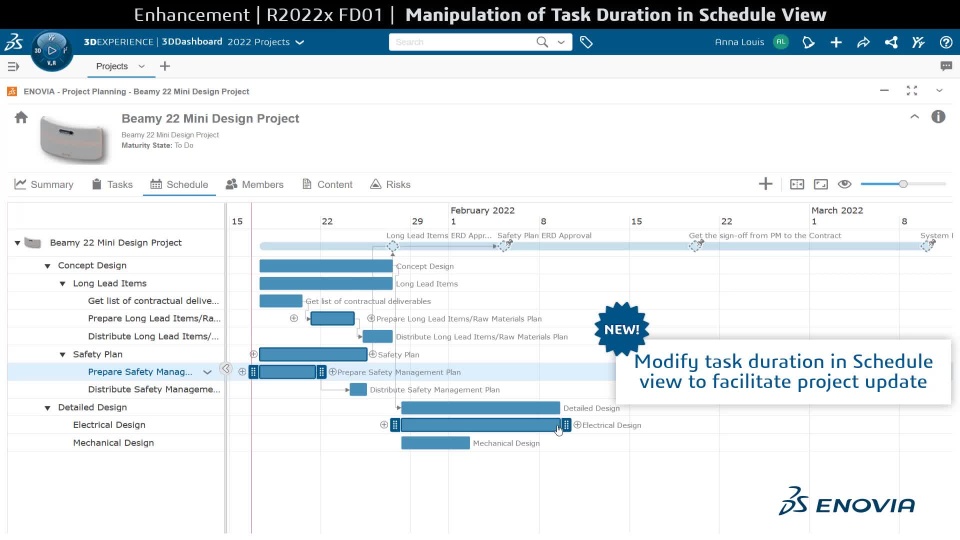Select the Projects dashboard tab
960x540 pixels.
tap(112, 66)
